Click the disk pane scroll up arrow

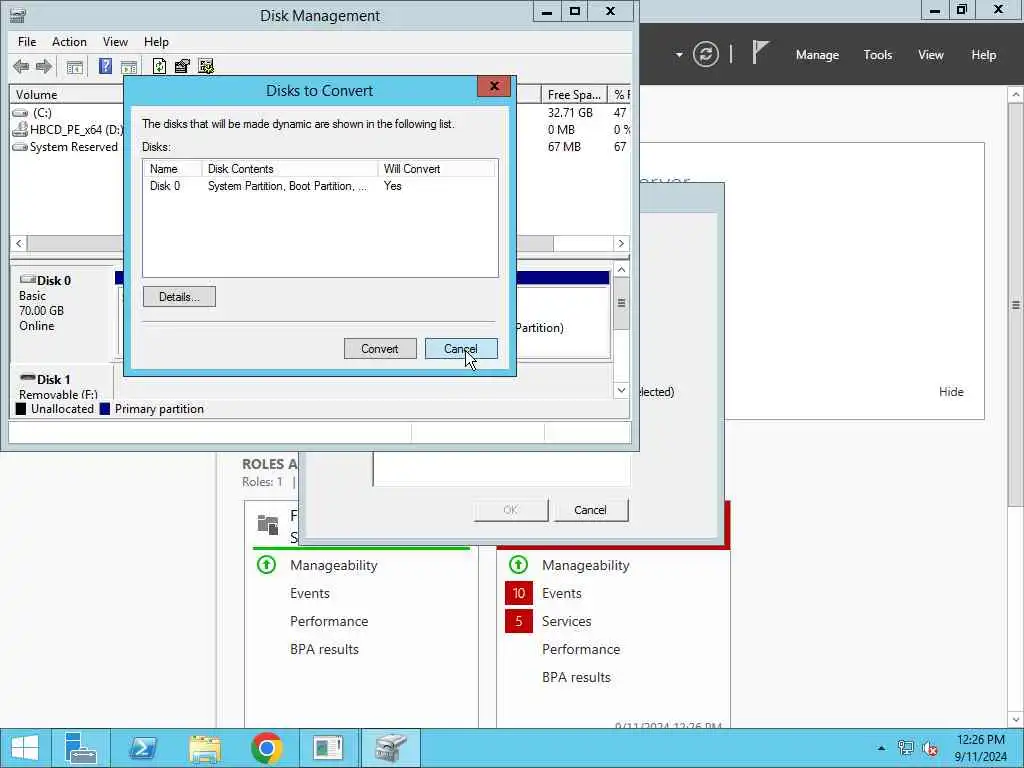click(x=621, y=270)
